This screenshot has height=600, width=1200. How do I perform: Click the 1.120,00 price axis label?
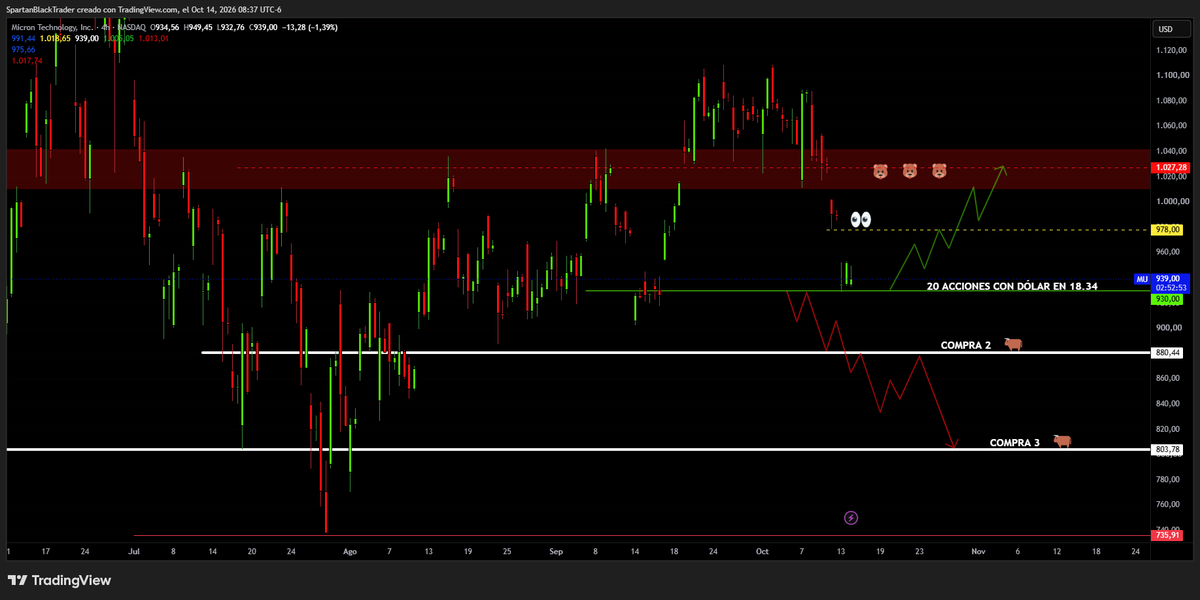coord(1169,50)
